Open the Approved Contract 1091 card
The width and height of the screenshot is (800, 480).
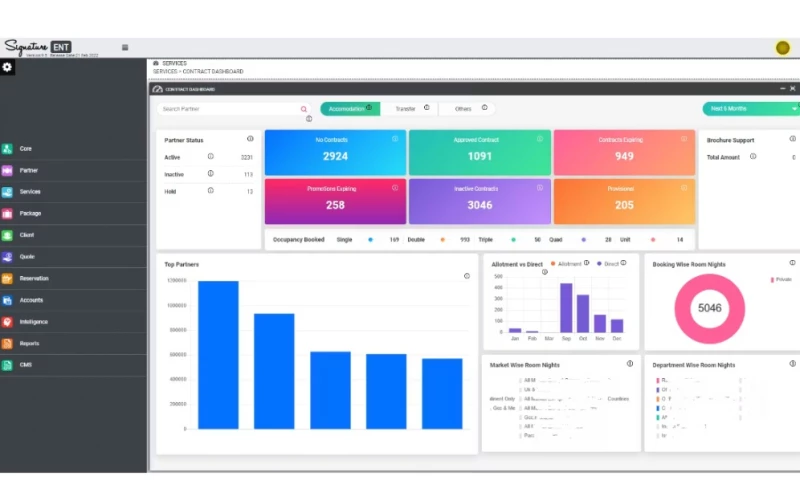pos(480,153)
